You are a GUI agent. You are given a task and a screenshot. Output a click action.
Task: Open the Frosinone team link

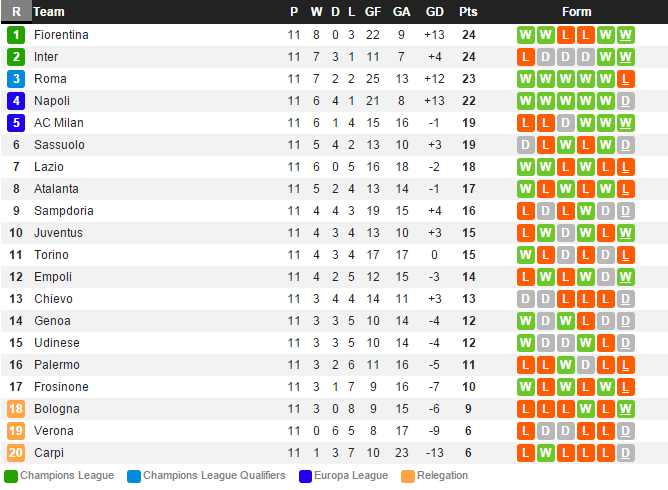[61, 387]
